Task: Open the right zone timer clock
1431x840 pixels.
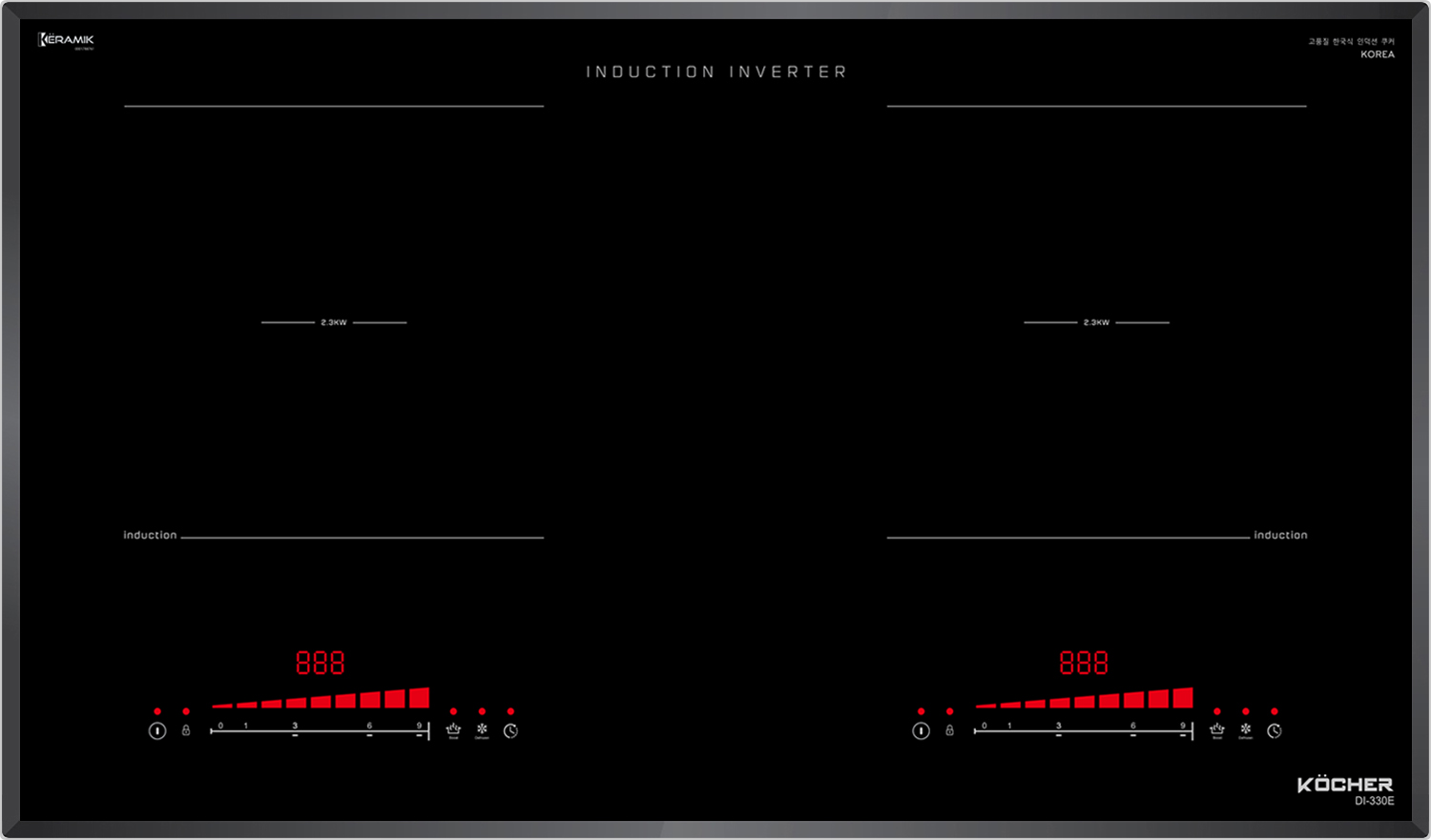Action: 1274,731
